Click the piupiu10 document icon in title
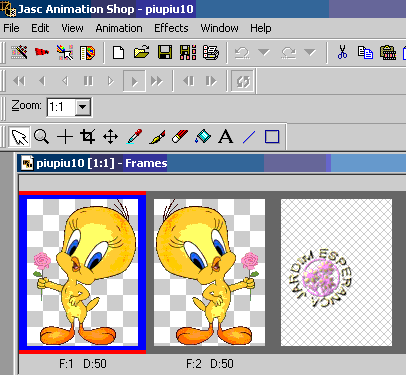This screenshot has width=406, height=375. coord(27,163)
